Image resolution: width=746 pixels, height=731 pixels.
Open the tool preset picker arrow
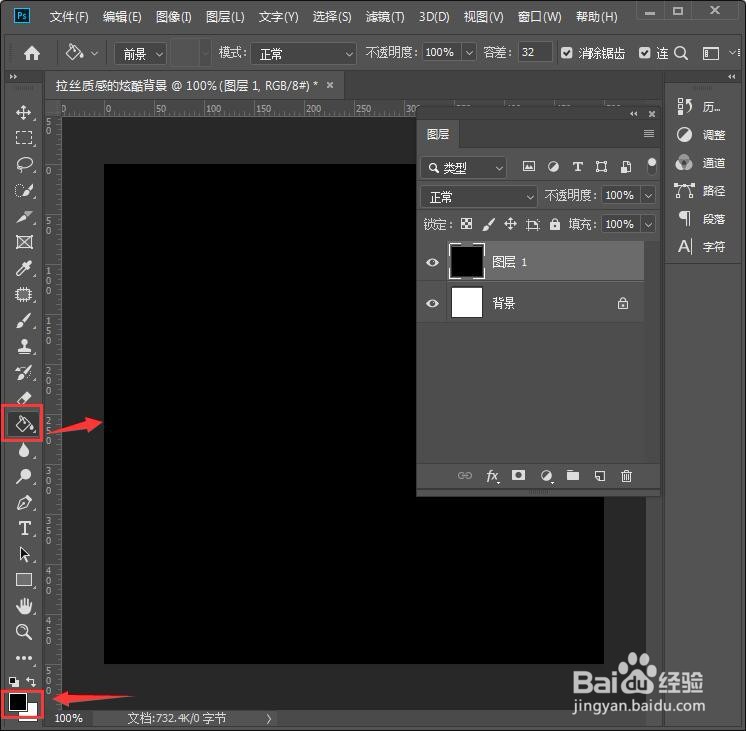pos(94,53)
